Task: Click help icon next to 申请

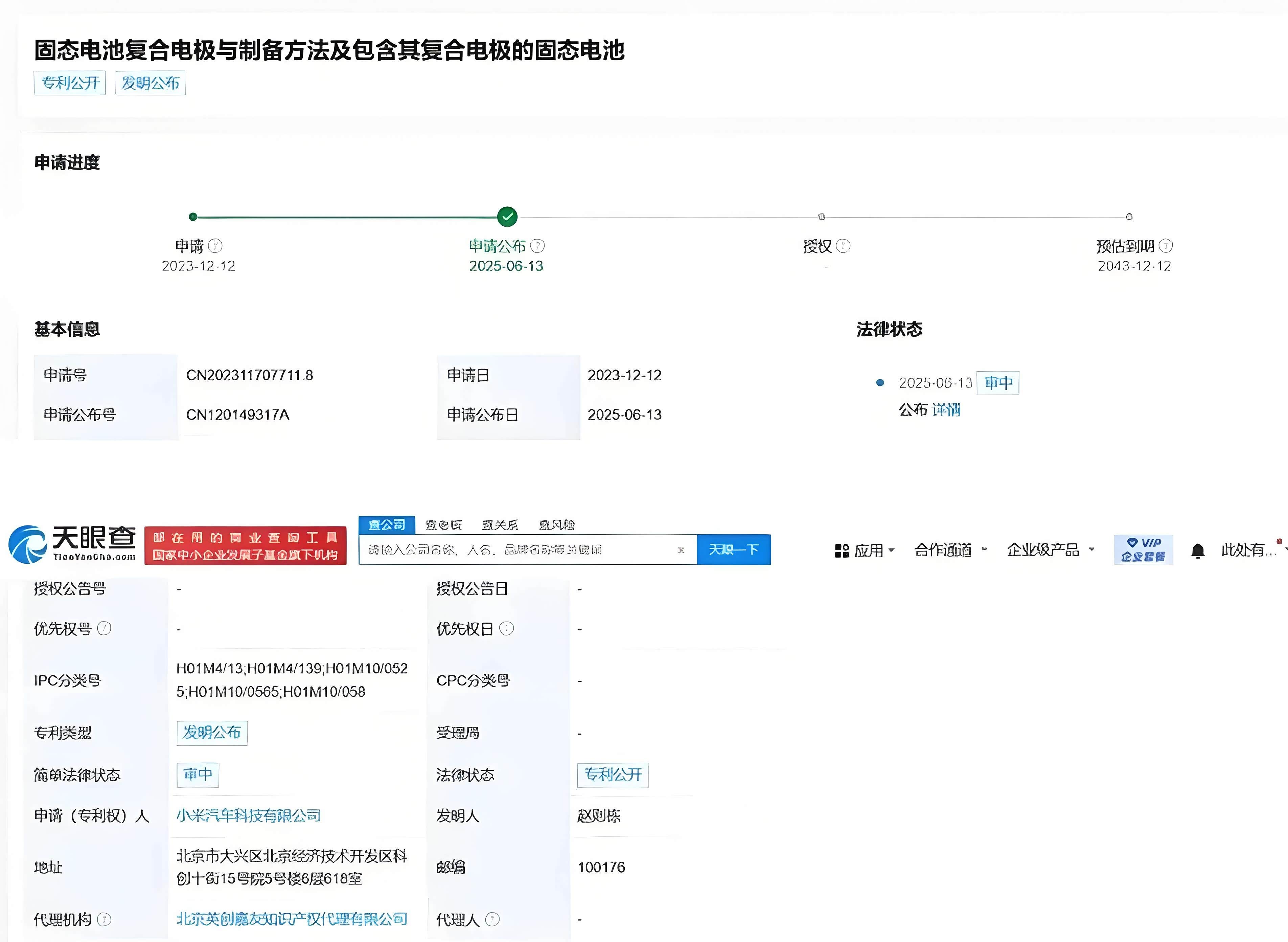Action: coord(215,246)
